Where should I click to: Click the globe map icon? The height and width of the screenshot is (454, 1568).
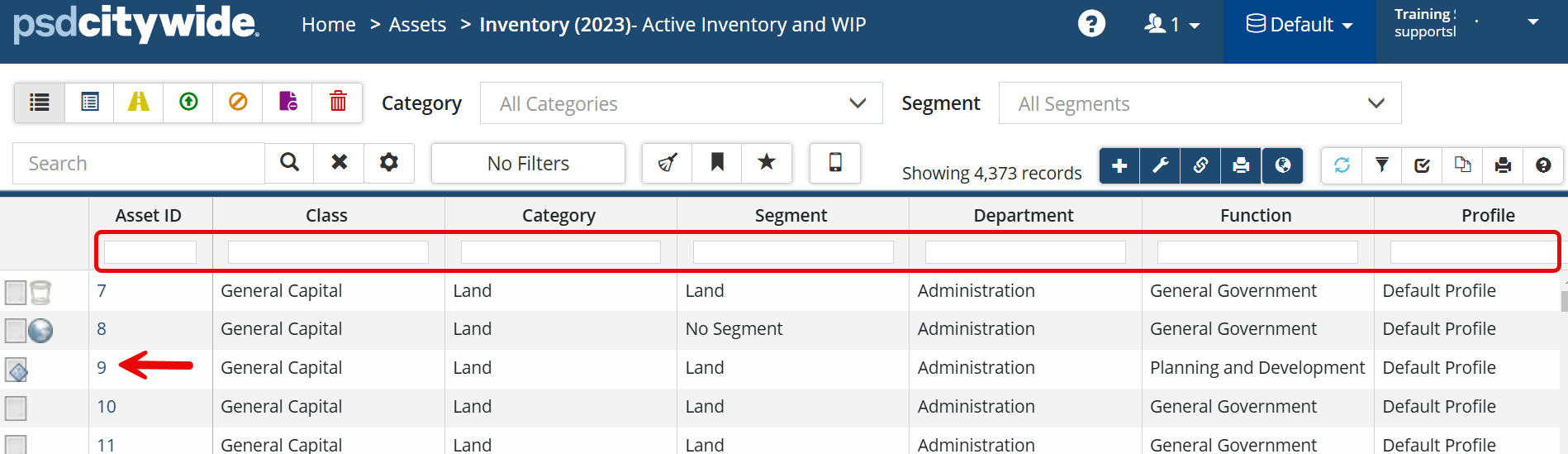pos(1282,165)
